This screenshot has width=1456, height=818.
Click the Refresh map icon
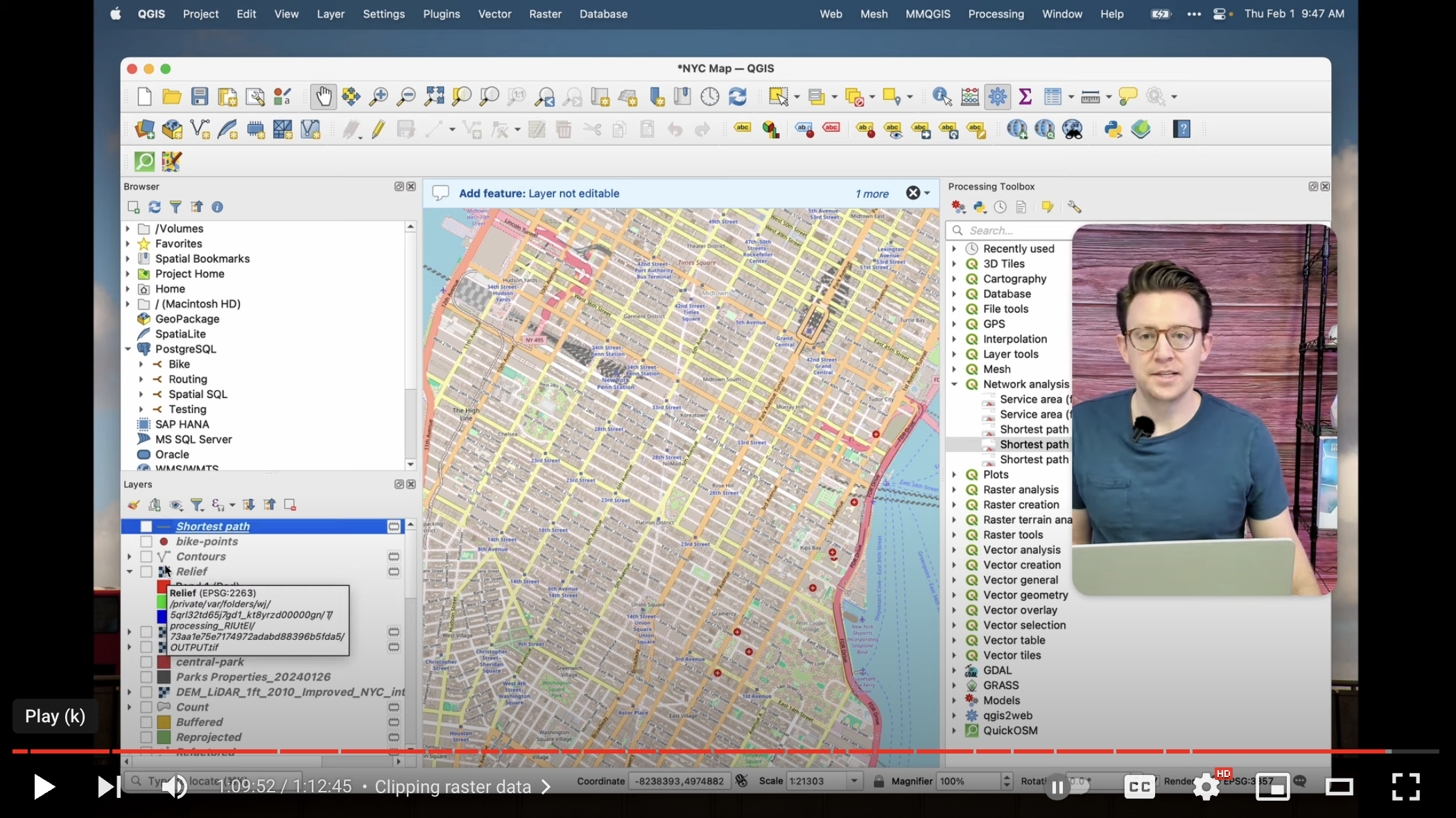pyautogui.click(x=738, y=96)
